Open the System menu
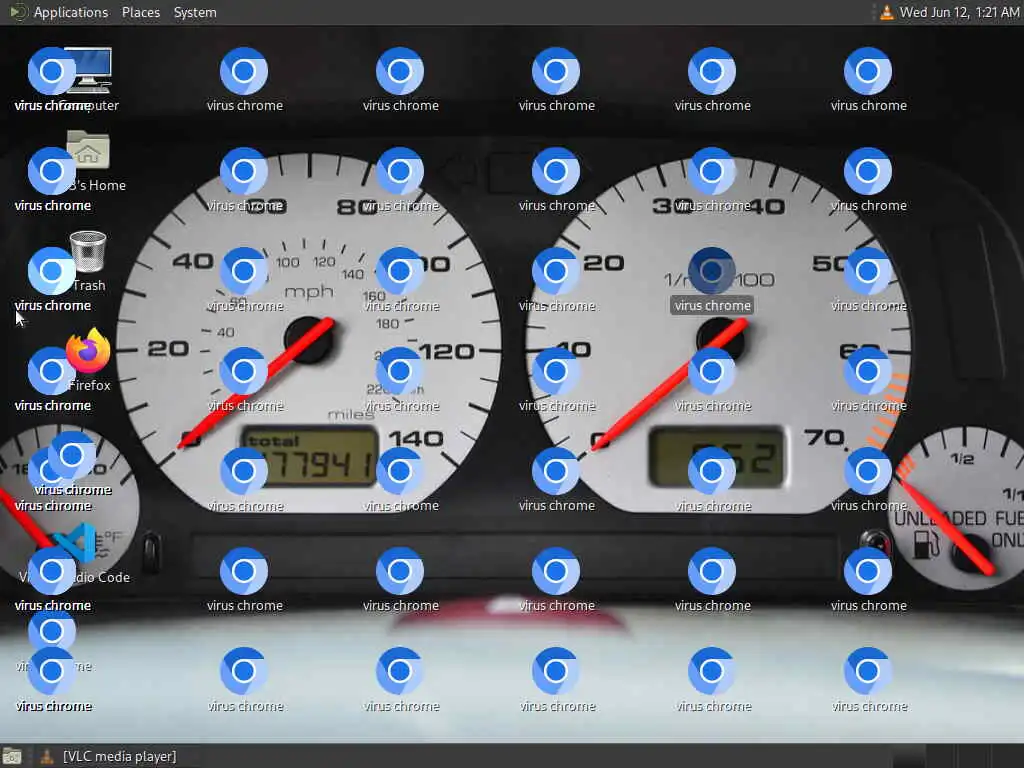 [x=195, y=12]
